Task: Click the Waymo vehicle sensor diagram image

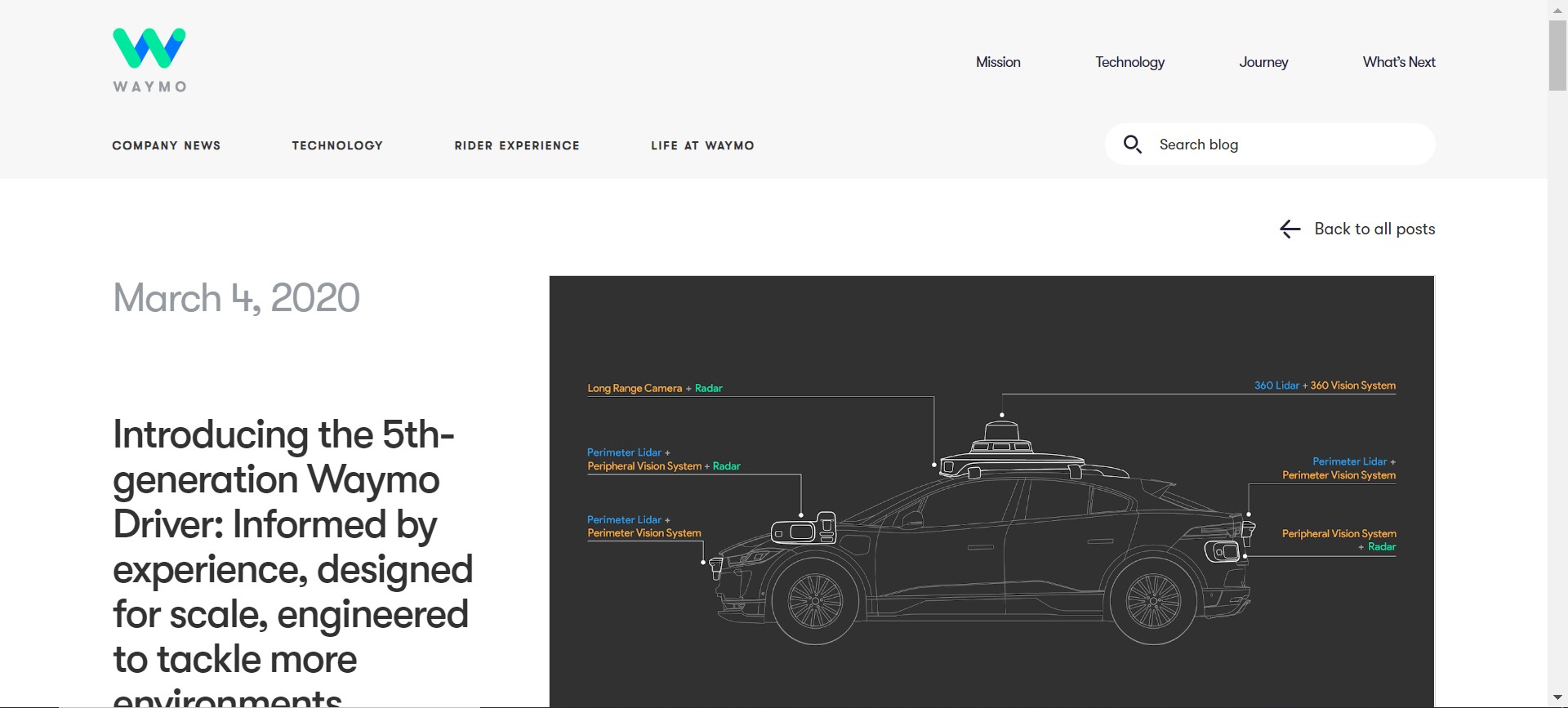Action: [x=991, y=492]
